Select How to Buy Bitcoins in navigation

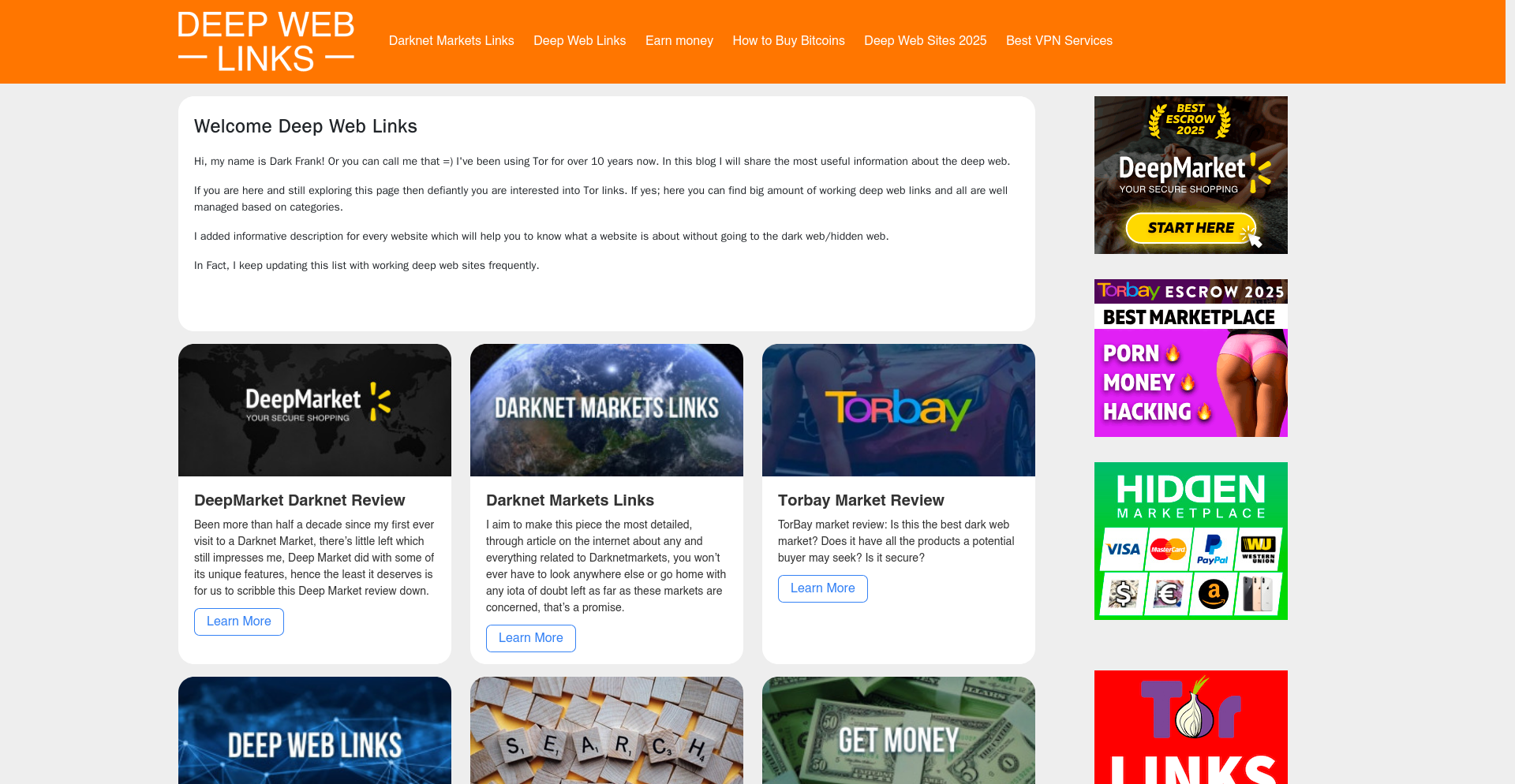(x=787, y=41)
